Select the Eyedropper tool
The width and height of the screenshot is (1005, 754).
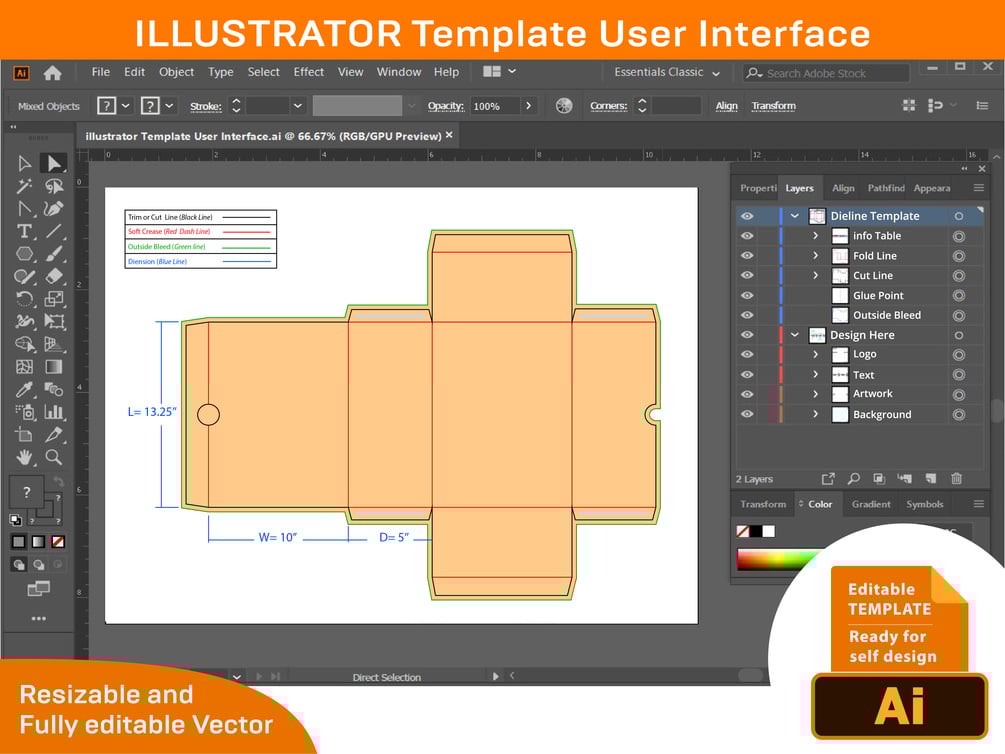pyautogui.click(x=24, y=389)
